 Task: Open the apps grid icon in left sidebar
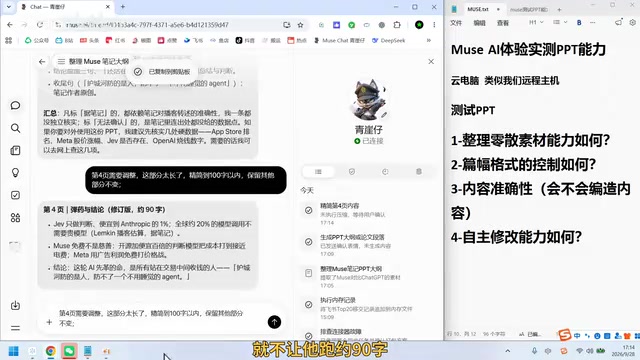point(16,218)
